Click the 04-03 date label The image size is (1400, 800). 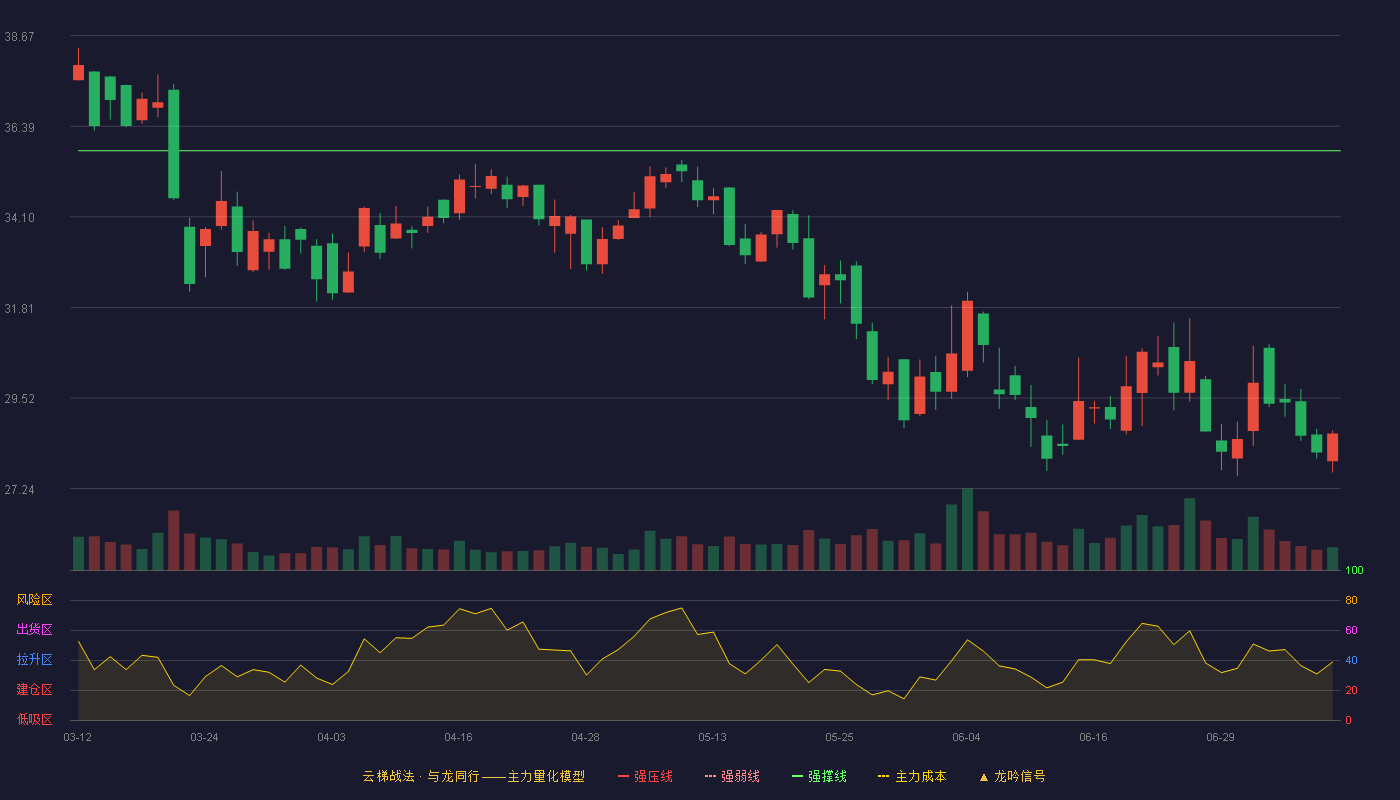pyautogui.click(x=331, y=737)
